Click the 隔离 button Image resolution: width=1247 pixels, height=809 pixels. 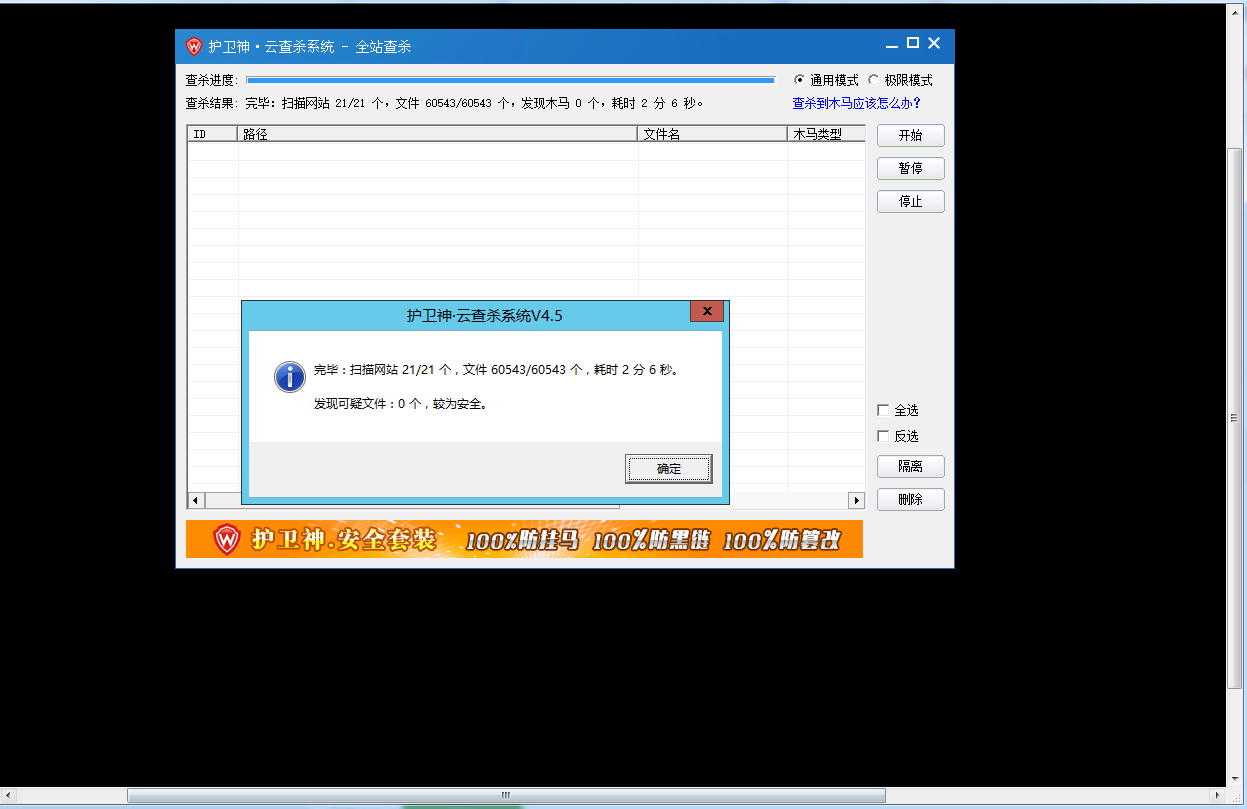click(910, 466)
